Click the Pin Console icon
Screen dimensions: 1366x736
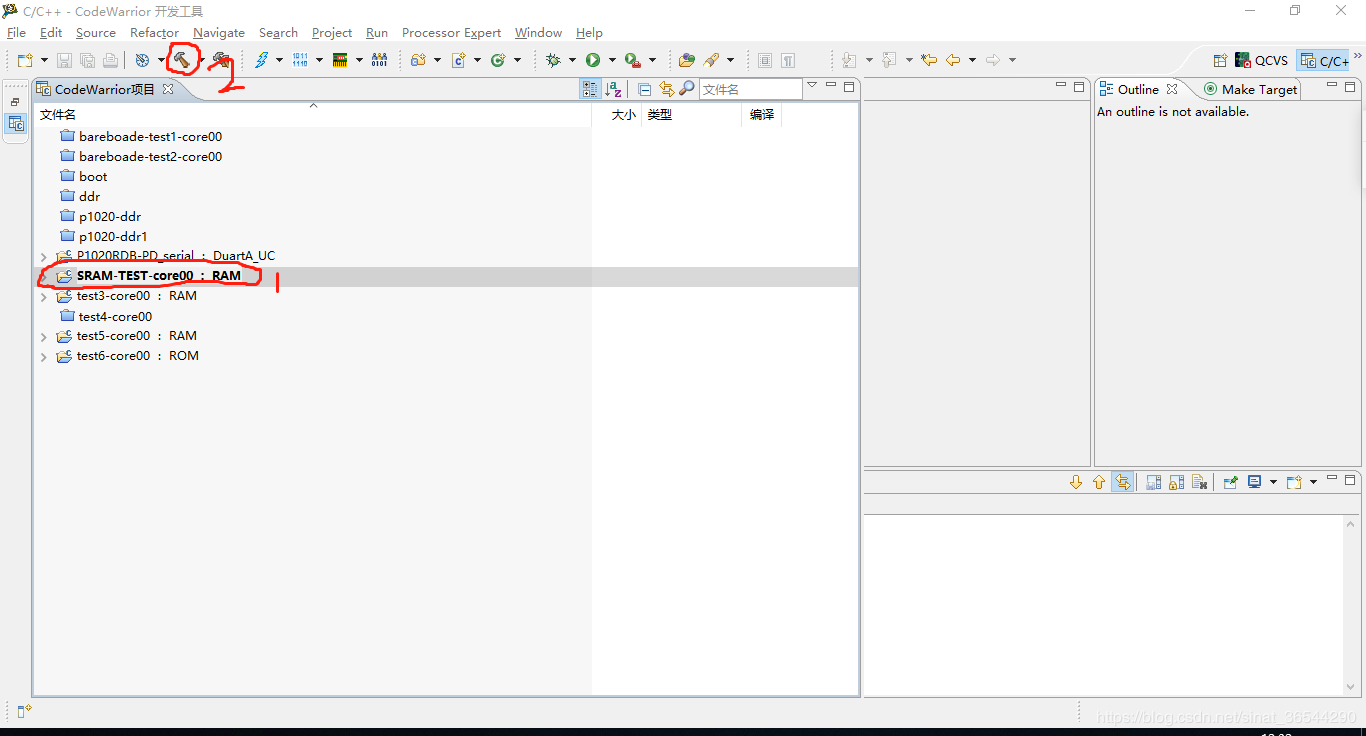tap(1231, 482)
